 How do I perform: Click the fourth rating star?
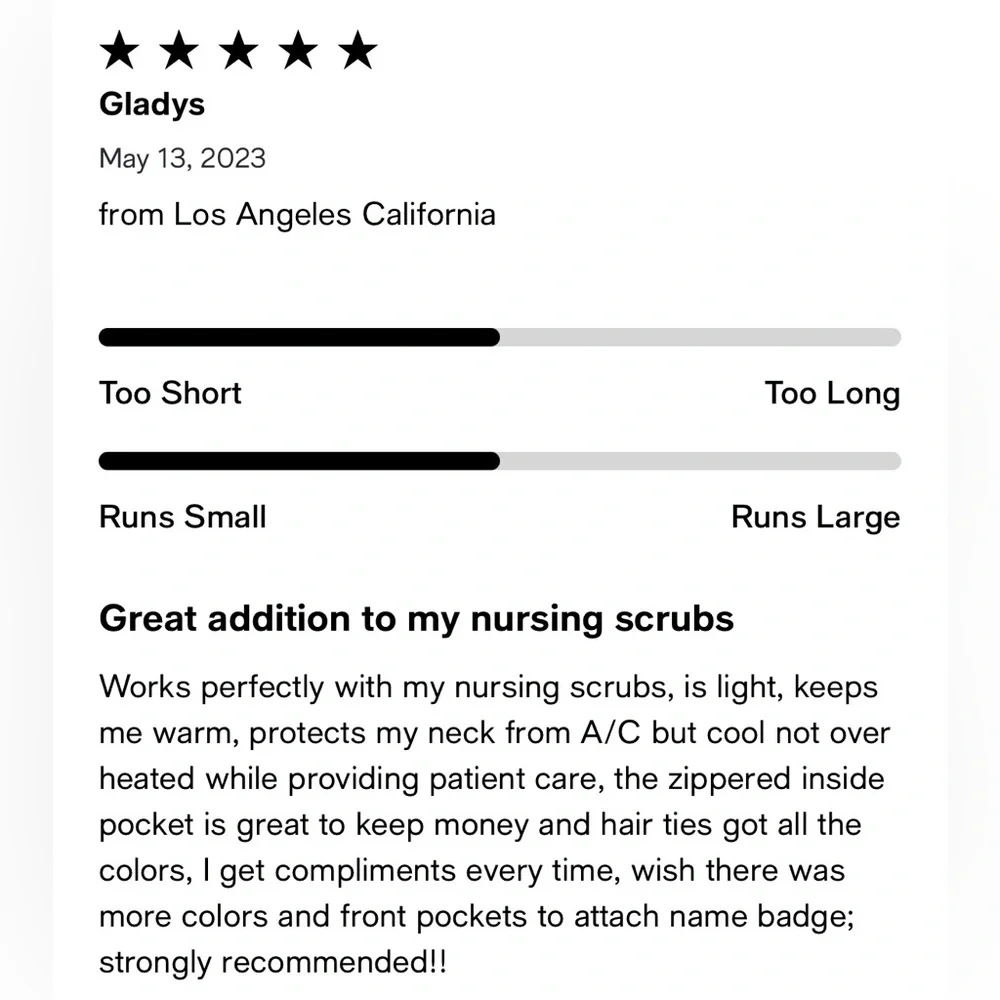click(298, 50)
